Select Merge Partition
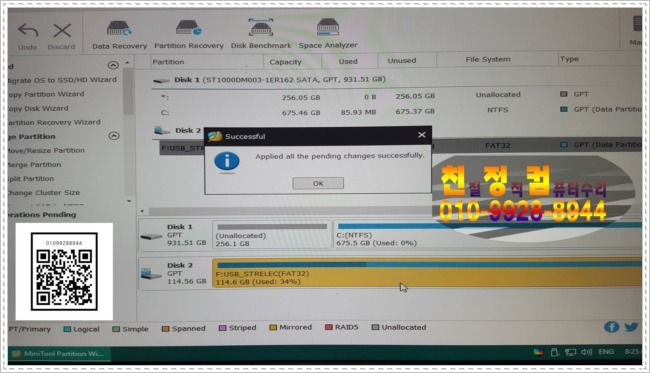The height and width of the screenshot is (373, 650). [34, 165]
